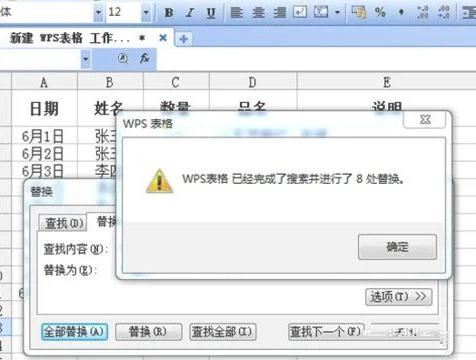Click cell containing 6月3日
The width and height of the screenshot is (476, 360).
tap(44, 171)
